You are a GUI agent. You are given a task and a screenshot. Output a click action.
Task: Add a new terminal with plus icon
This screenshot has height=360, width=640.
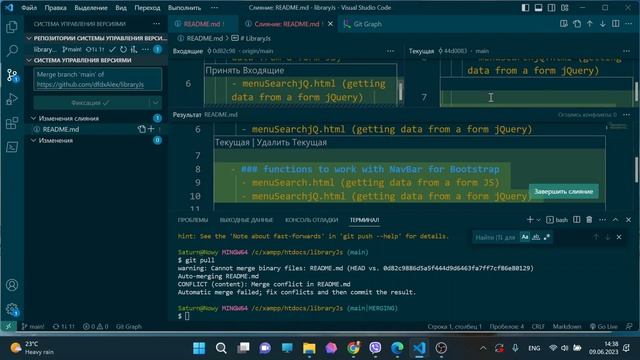(x=530, y=220)
